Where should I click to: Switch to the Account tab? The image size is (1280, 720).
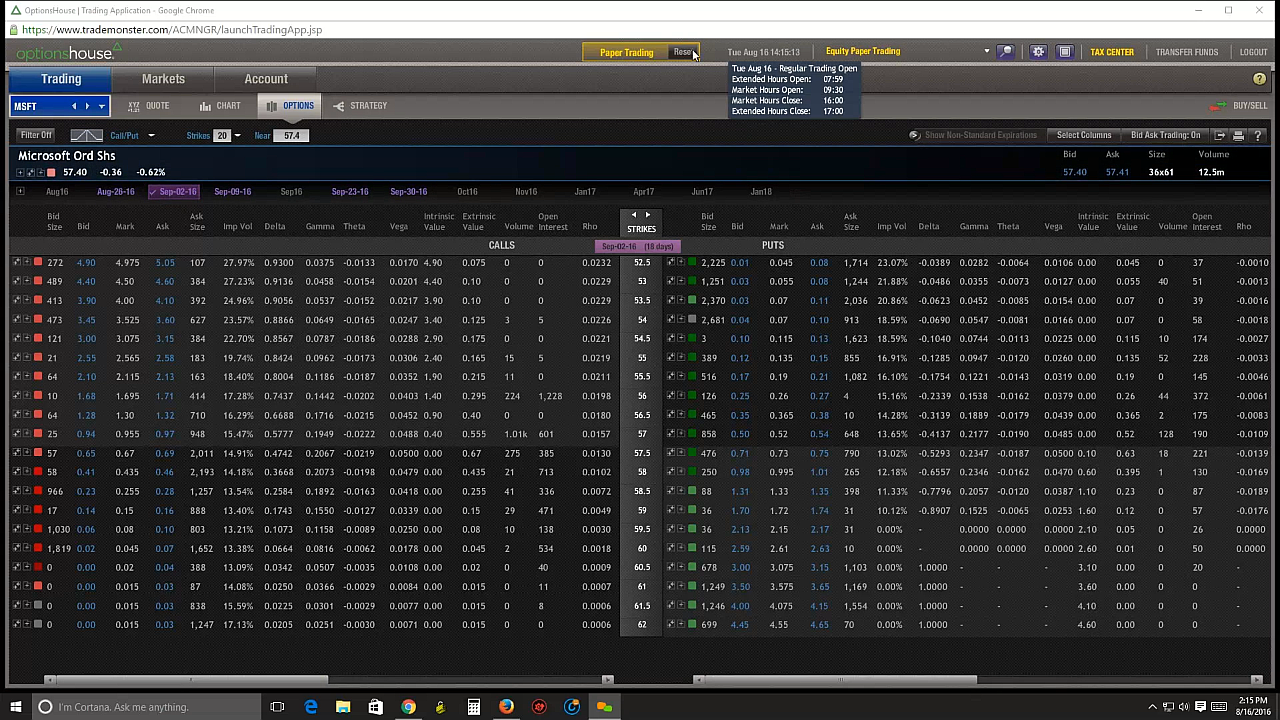click(x=266, y=79)
